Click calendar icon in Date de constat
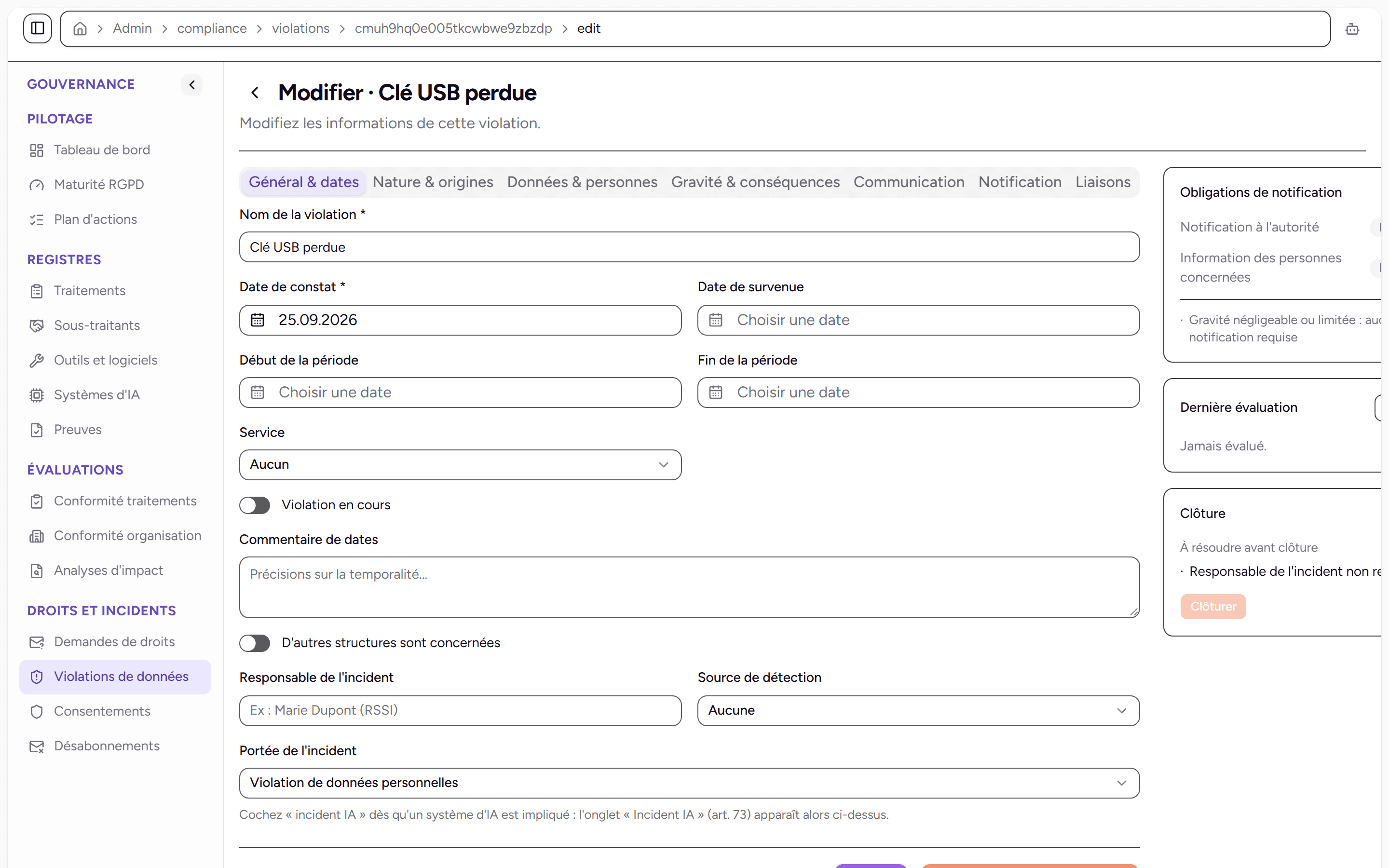Image resolution: width=1389 pixels, height=868 pixels. pyautogui.click(x=258, y=320)
